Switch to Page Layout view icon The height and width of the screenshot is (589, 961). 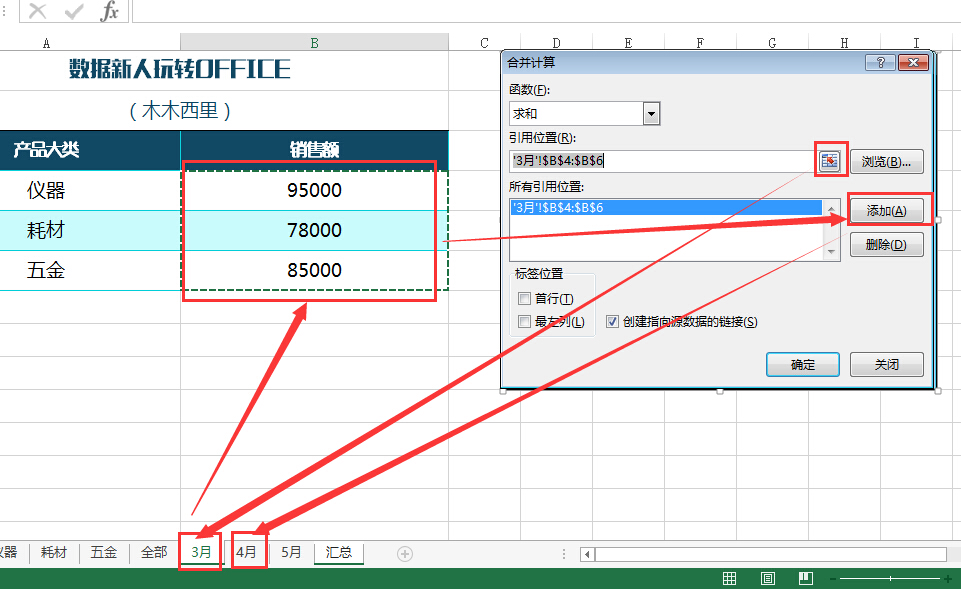[x=767, y=578]
